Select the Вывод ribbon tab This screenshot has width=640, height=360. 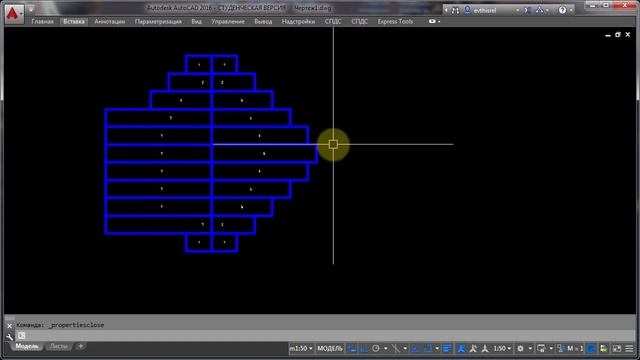263,22
